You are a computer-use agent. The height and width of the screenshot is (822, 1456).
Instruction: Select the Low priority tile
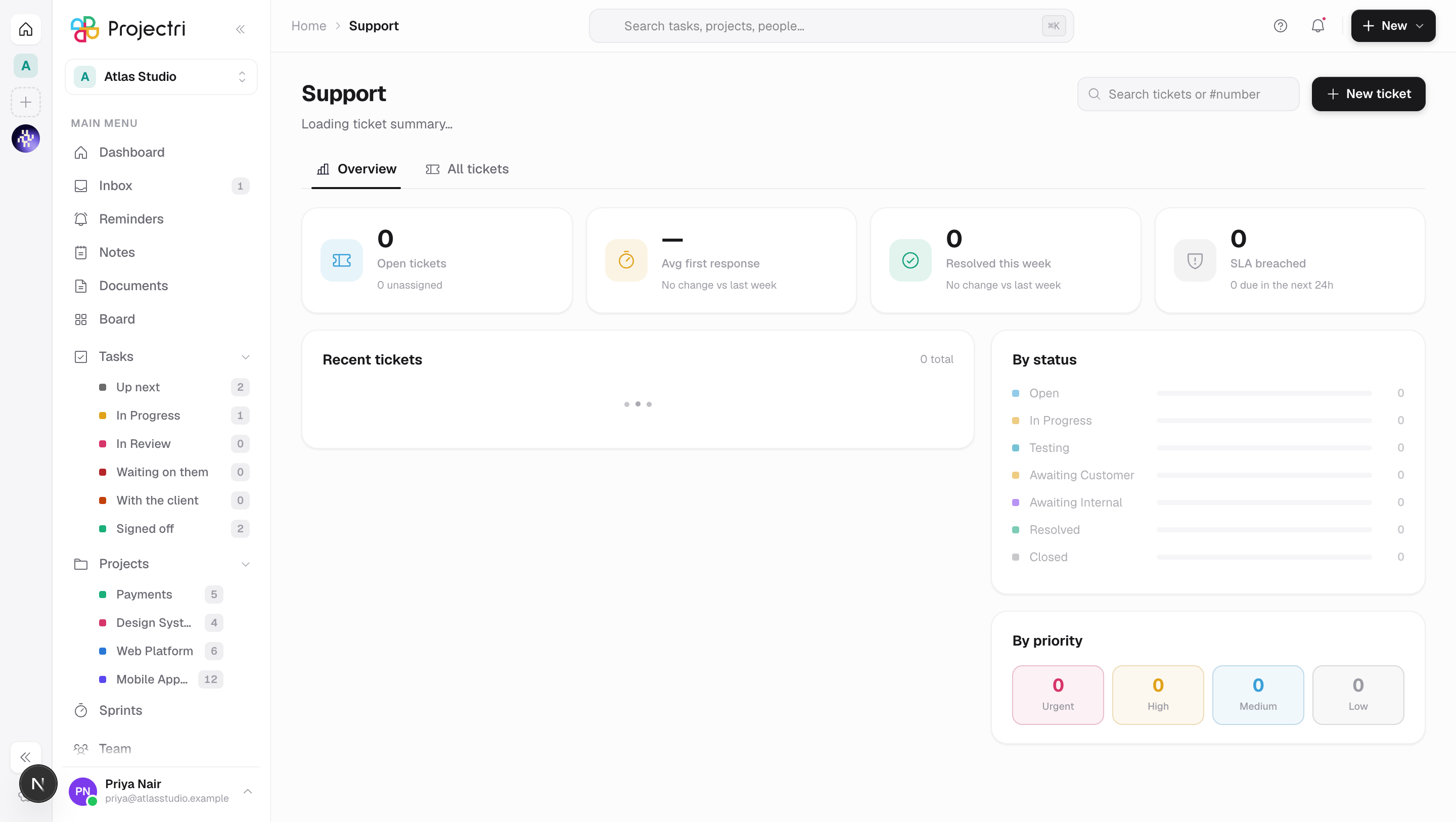click(x=1357, y=695)
